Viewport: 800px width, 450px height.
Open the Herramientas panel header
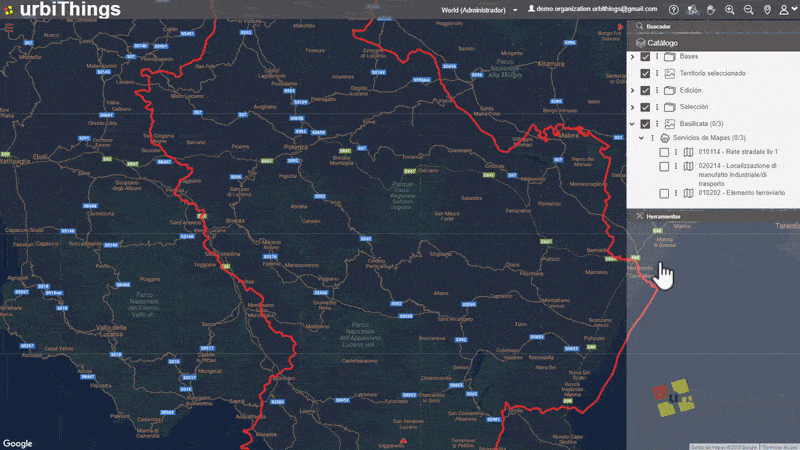point(713,216)
